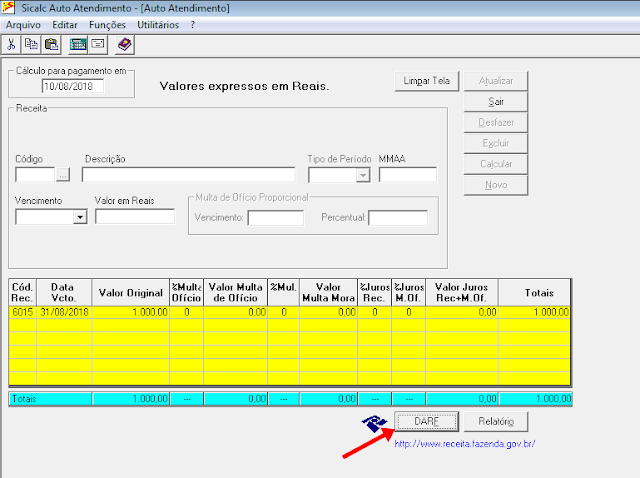
Task: Expand the Vencimento date dropdown
Action: (80, 217)
